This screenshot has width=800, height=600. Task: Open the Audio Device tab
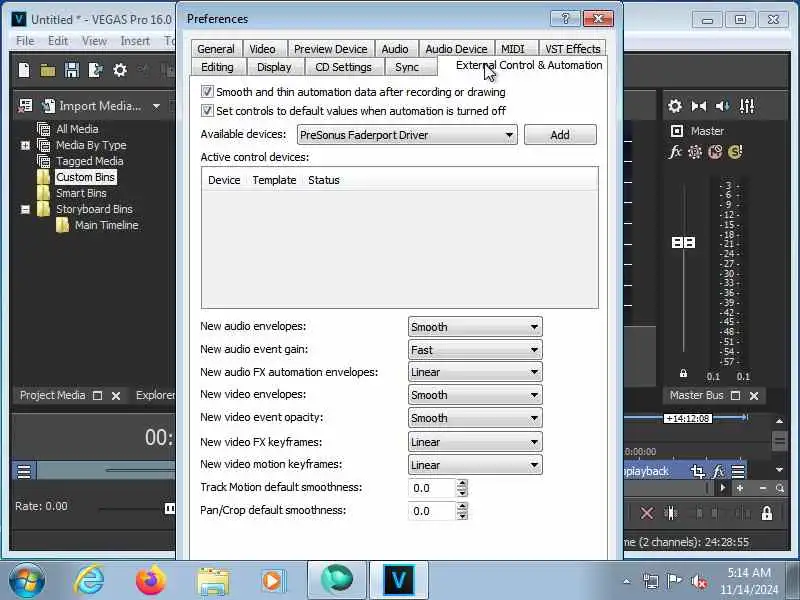coord(456,49)
